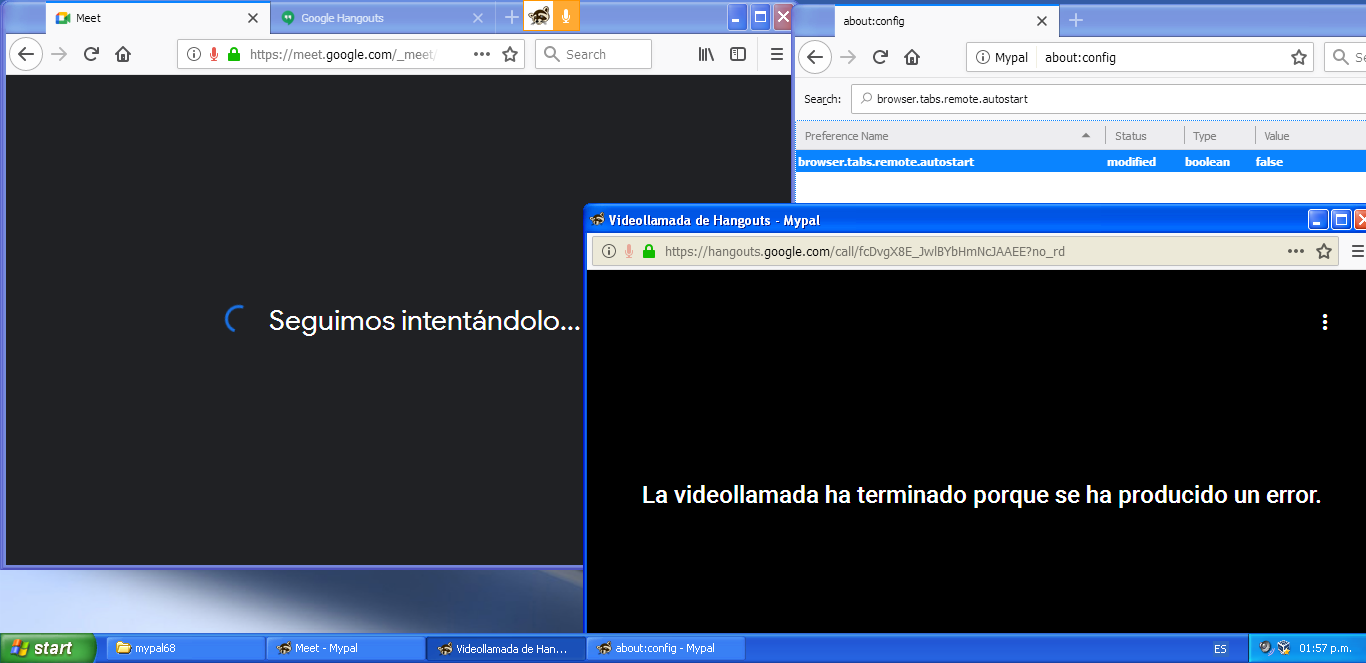Image resolution: width=1366 pixels, height=663 pixels.
Task: Click the boolean type cell
Action: pyautogui.click(x=1207, y=161)
